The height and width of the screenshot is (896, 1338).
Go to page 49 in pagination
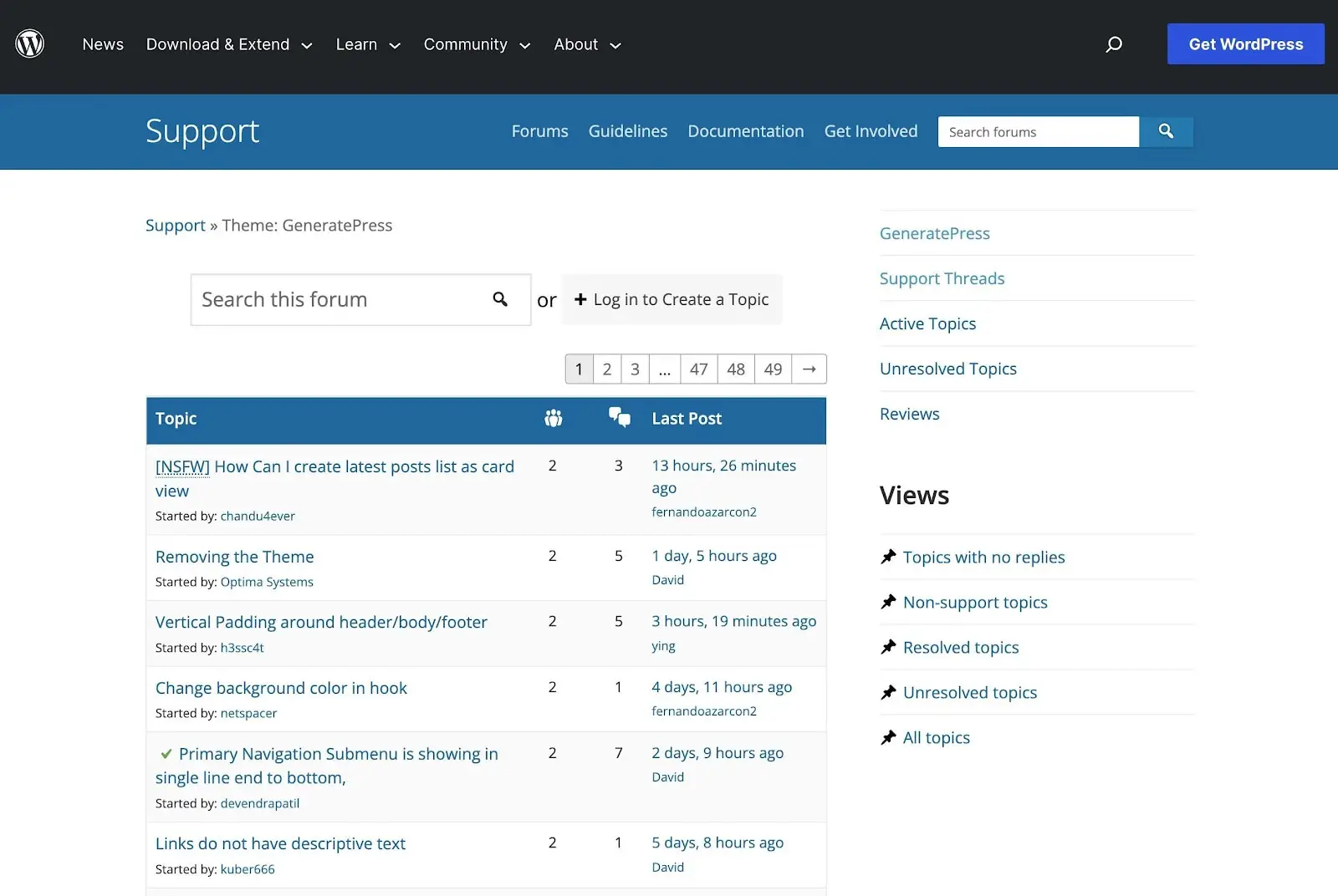pos(774,369)
